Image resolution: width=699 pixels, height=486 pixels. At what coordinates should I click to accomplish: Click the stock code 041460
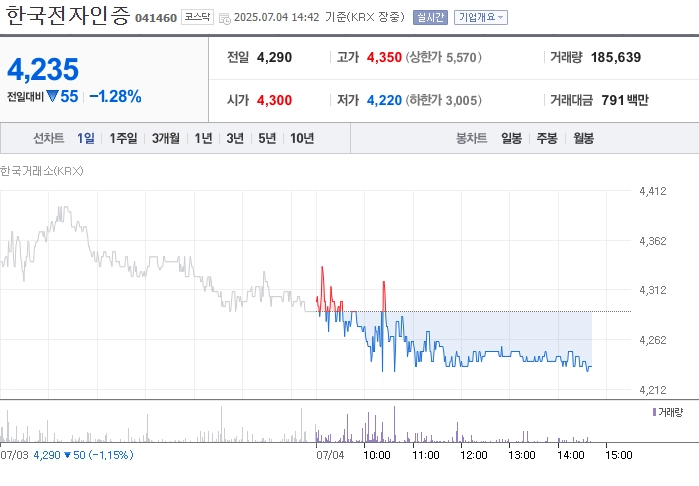tap(156, 18)
